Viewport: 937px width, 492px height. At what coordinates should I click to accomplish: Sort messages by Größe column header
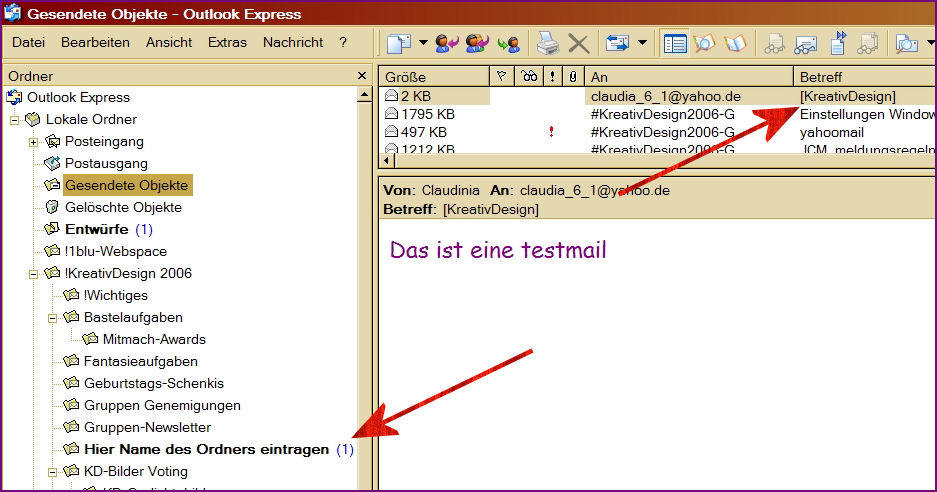click(434, 77)
